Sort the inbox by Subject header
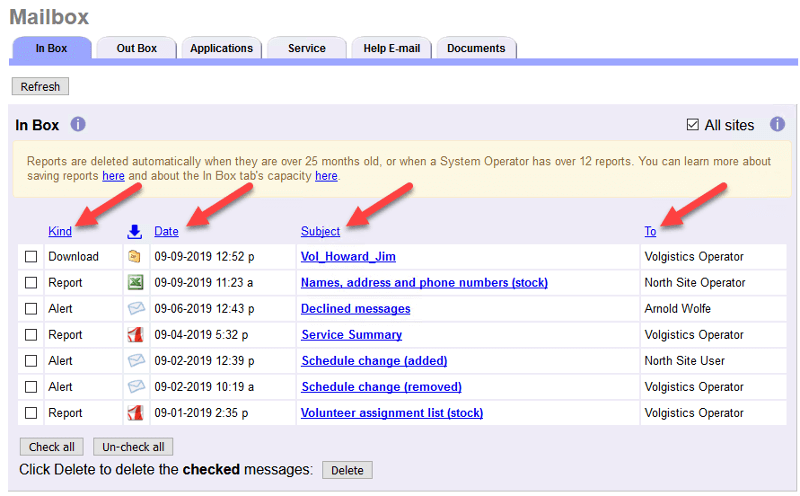The image size is (800, 496). tap(320, 232)
